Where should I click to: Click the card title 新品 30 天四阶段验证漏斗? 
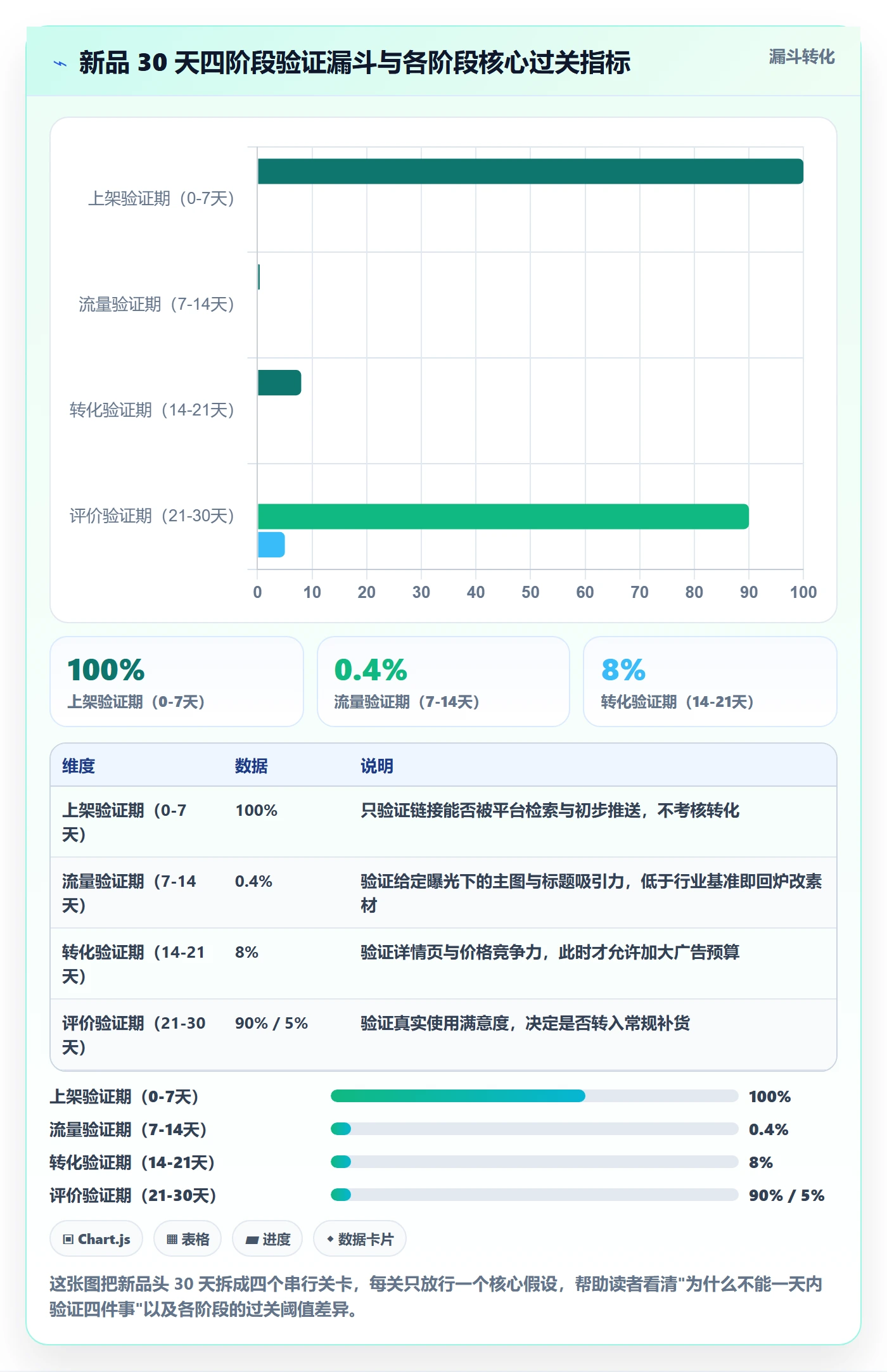pos(354,63)
